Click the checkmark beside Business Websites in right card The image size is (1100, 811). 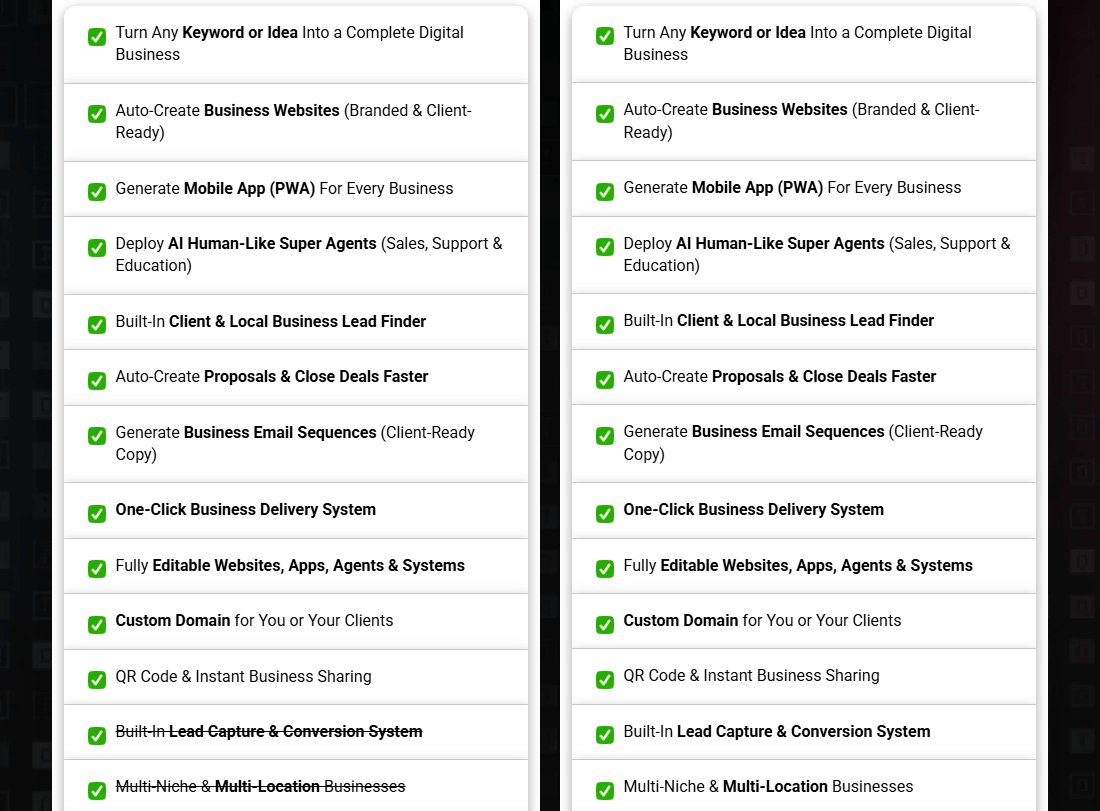[x=605, y=114]
